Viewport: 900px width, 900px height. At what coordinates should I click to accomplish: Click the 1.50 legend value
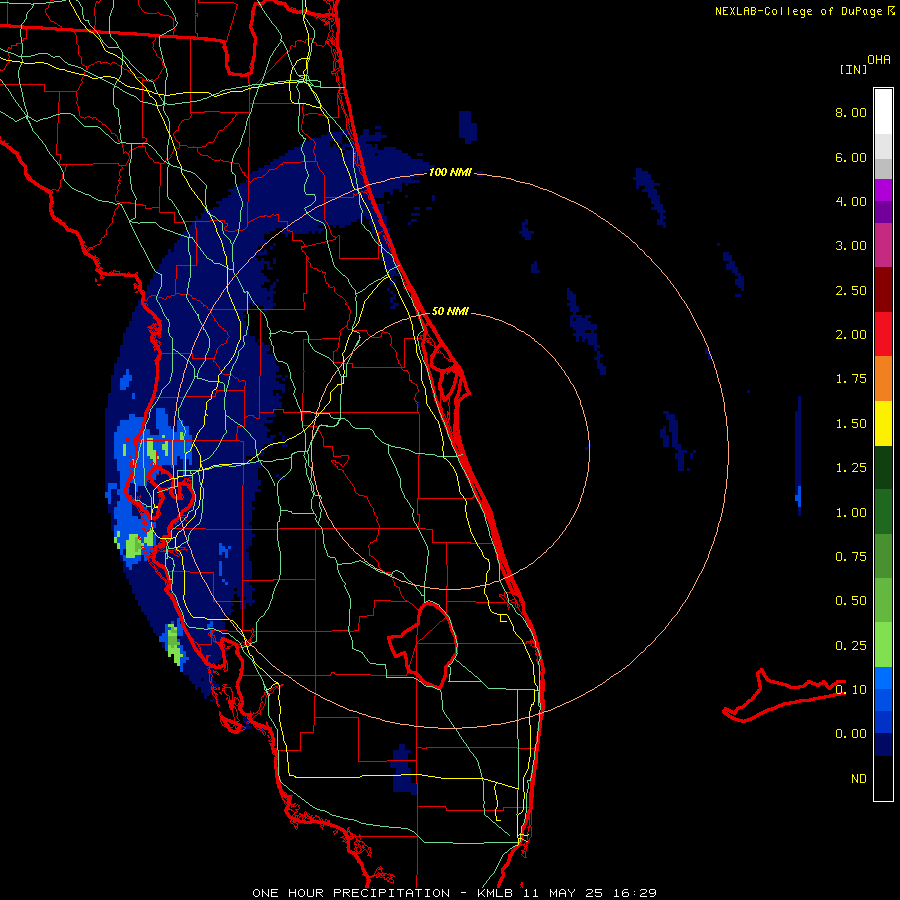tap(851, 424)
